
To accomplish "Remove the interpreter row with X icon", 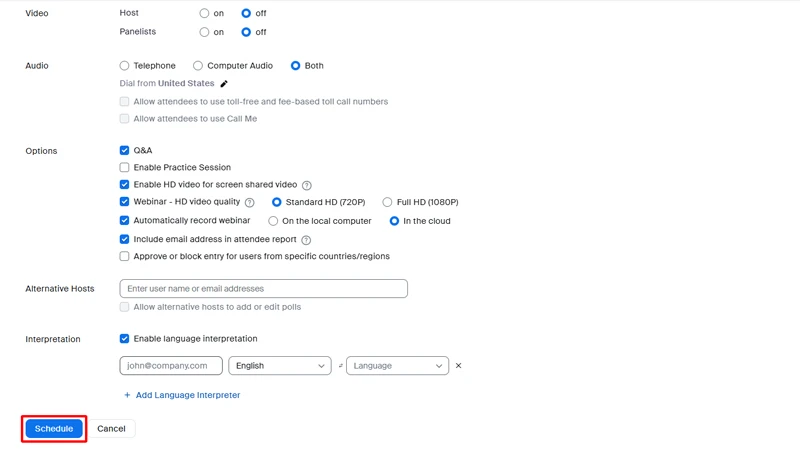I will point(459,366).
